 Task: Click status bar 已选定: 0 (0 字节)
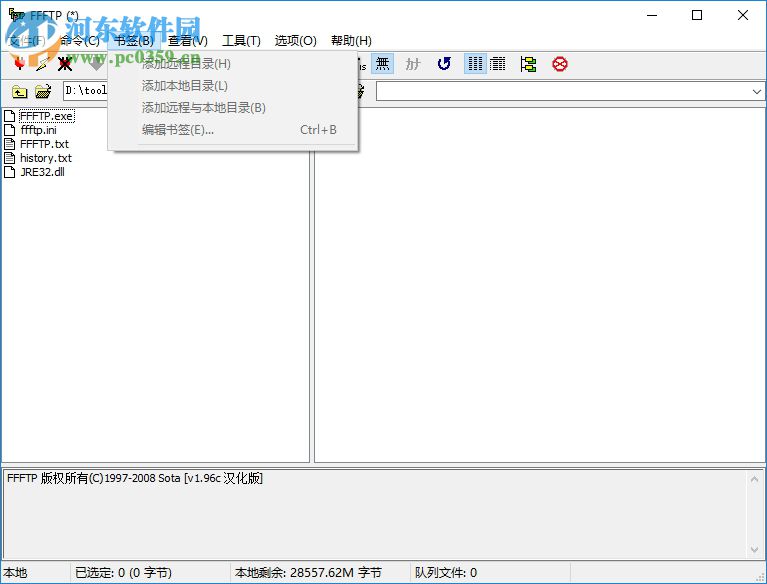point(123,572)
